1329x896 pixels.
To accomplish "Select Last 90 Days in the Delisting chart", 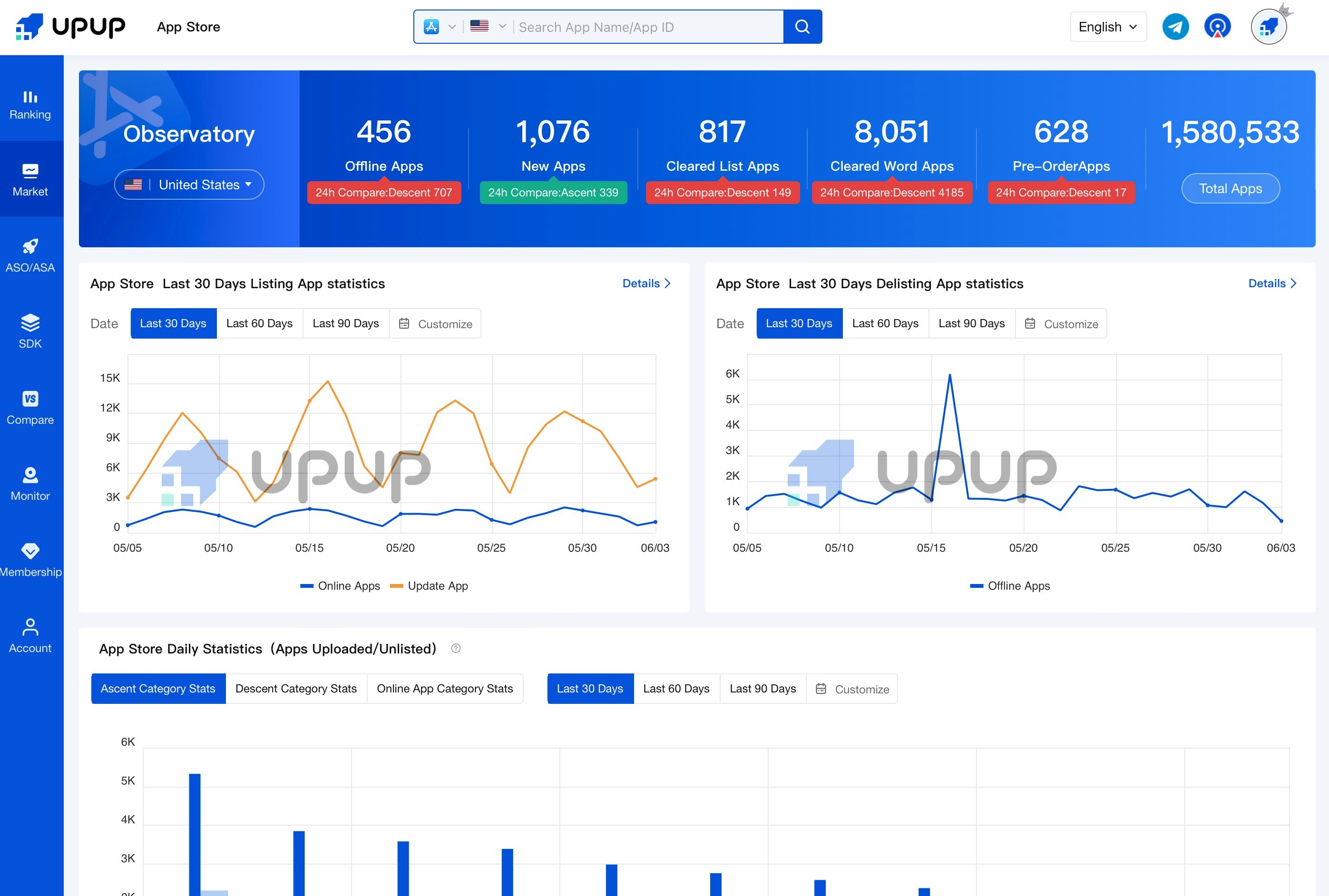I will coord(972,323).
